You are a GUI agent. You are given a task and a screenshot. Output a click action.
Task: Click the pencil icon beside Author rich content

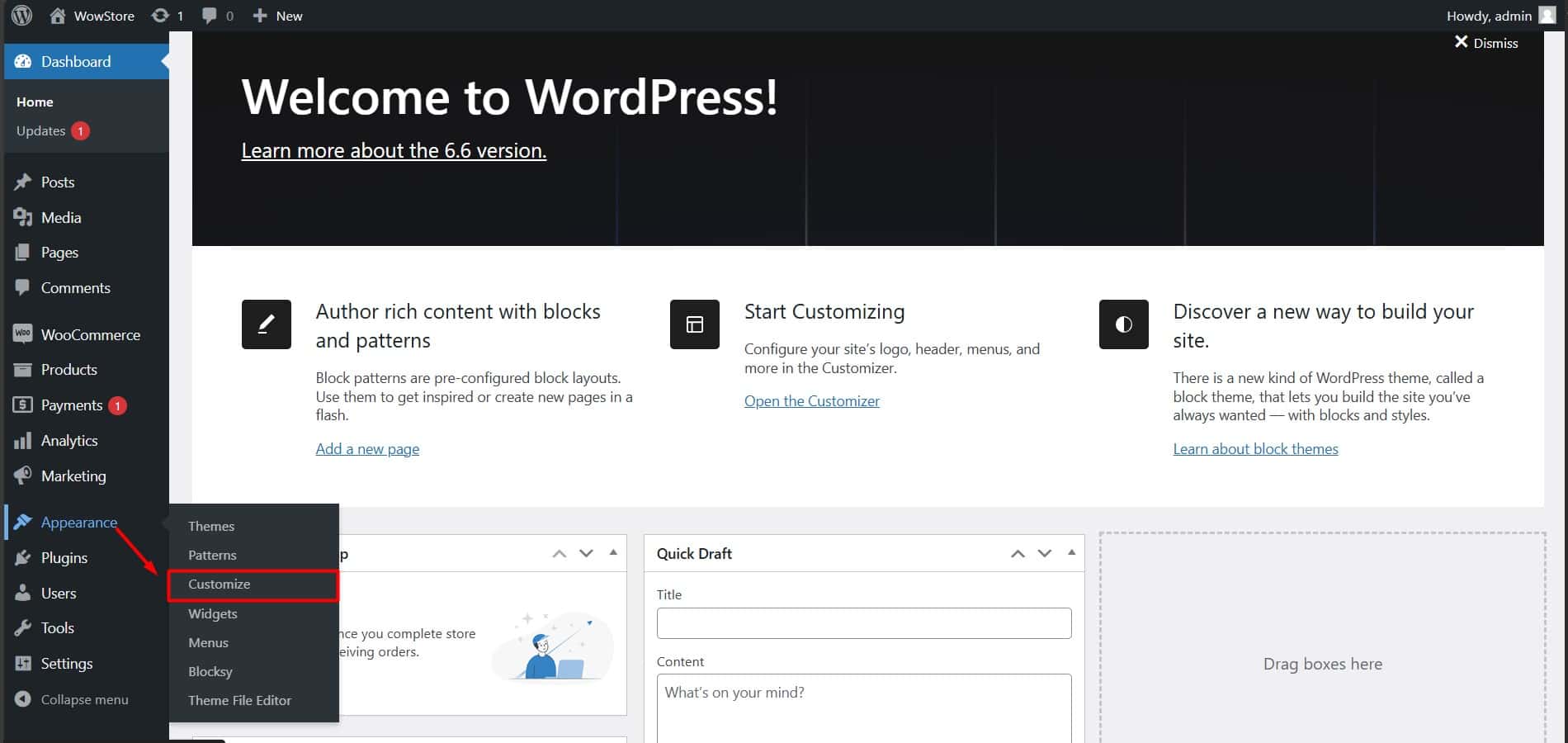266,324
